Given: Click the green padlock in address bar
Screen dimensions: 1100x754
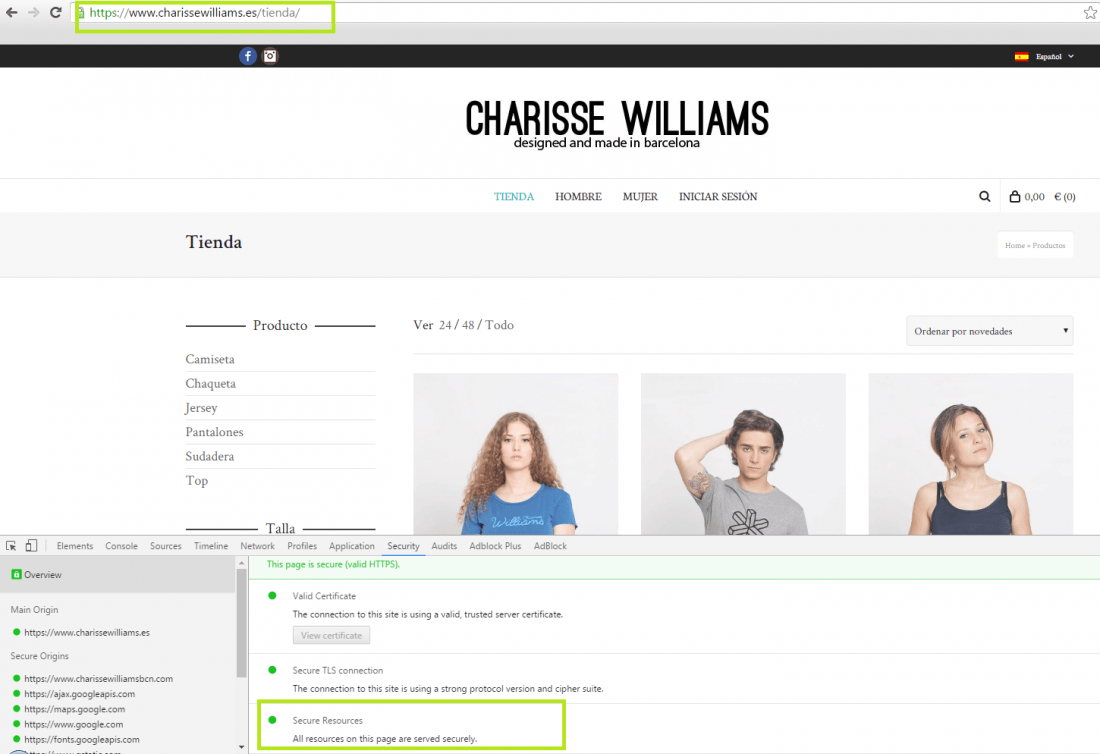Looking at the screenshot, I should pos(81,13).
